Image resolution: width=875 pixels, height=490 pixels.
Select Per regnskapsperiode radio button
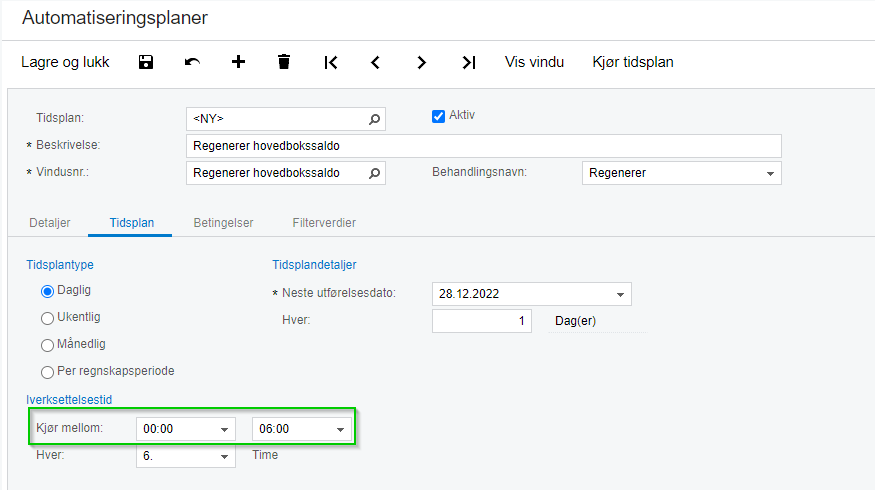(x=47, y=372)
